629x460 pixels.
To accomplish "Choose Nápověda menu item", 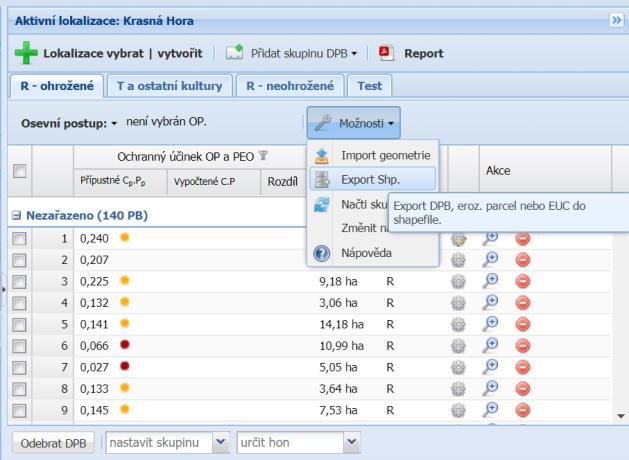I will pos(373,253).
